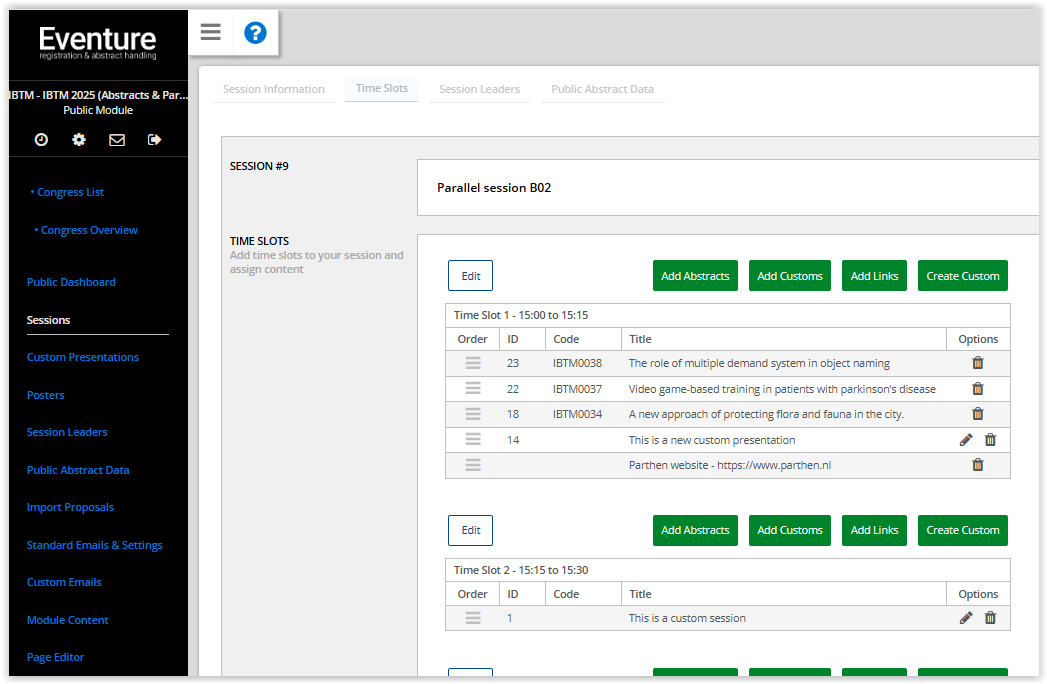Go to Custom Presentations in sidebar

(x=83, y=357)
